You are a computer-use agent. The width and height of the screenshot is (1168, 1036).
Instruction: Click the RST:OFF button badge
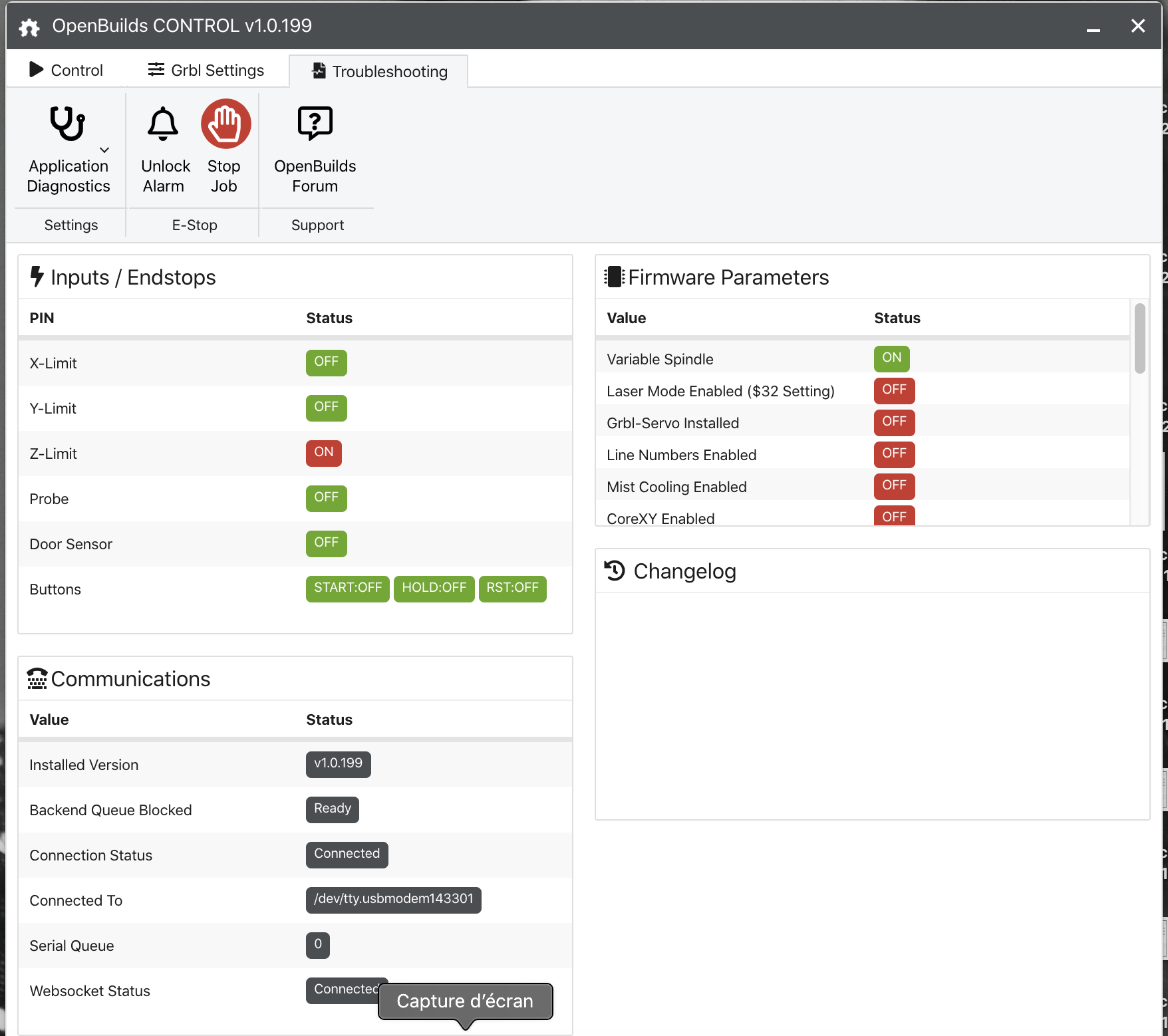[x=513, y=588]
